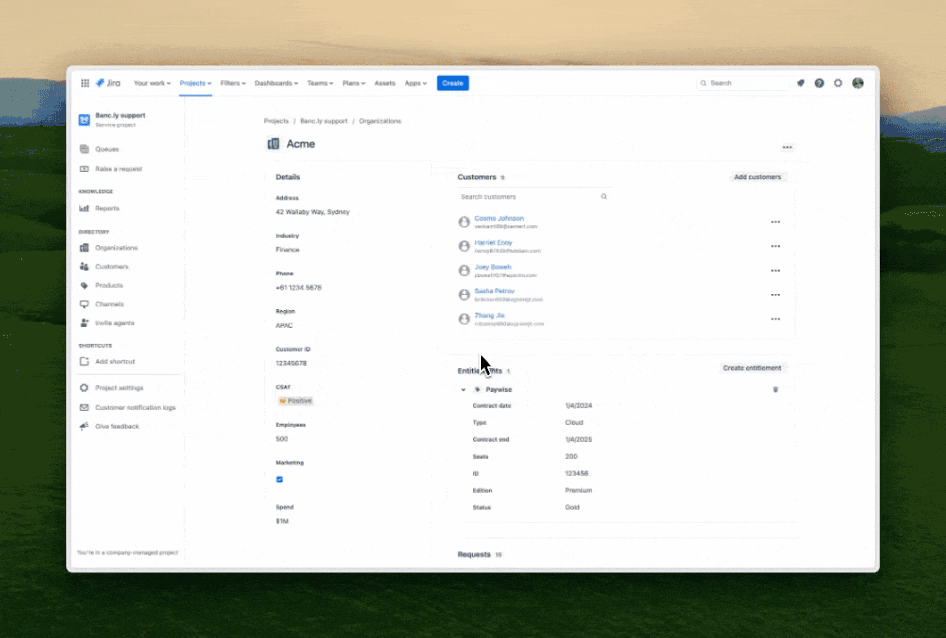Screen dimensions: 946x638
Task: Open Sasha Petrov customer link
Action: pyautogui.click(x=494, y=291)
